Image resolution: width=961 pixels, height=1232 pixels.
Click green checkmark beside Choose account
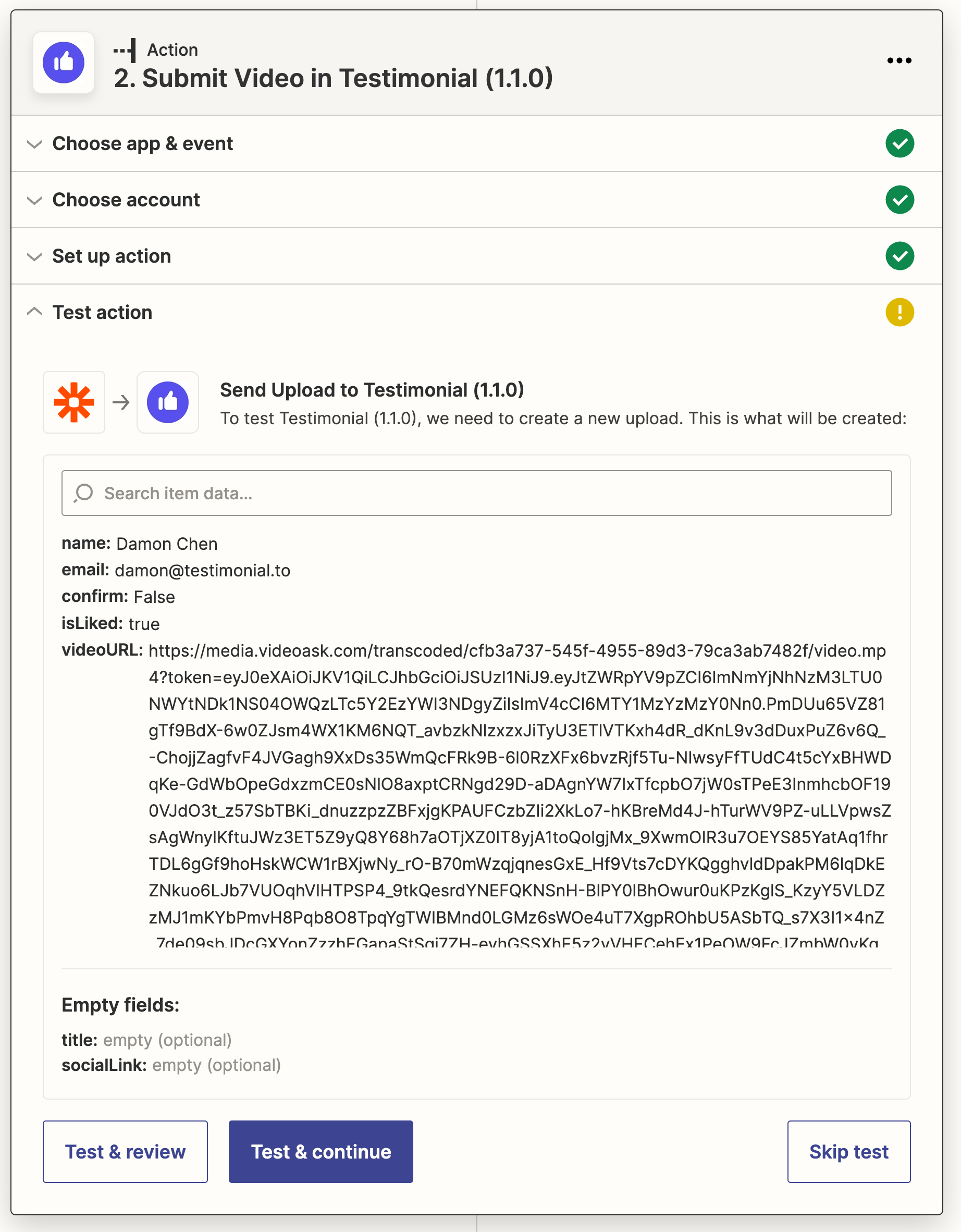899,200
